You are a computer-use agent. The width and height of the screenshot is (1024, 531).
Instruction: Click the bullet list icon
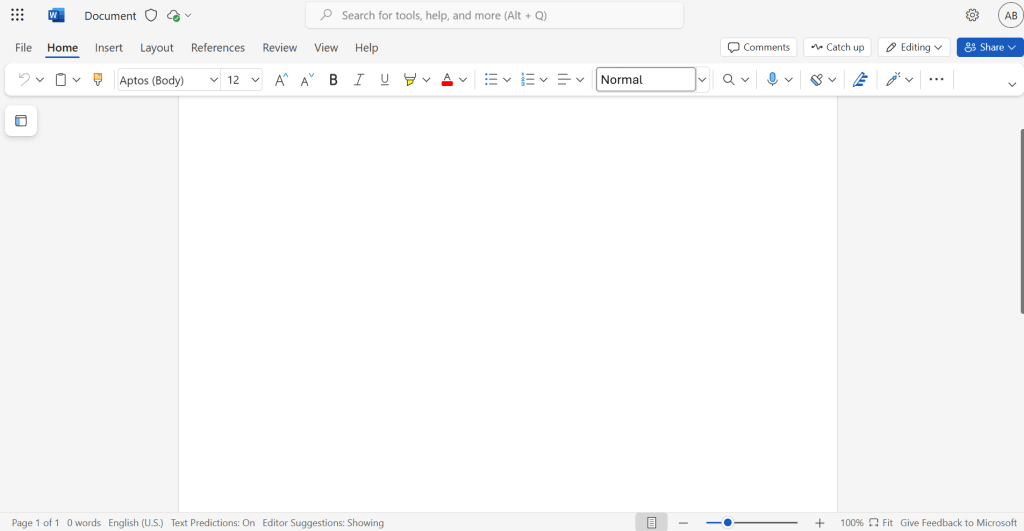click(x=490, y=80)
